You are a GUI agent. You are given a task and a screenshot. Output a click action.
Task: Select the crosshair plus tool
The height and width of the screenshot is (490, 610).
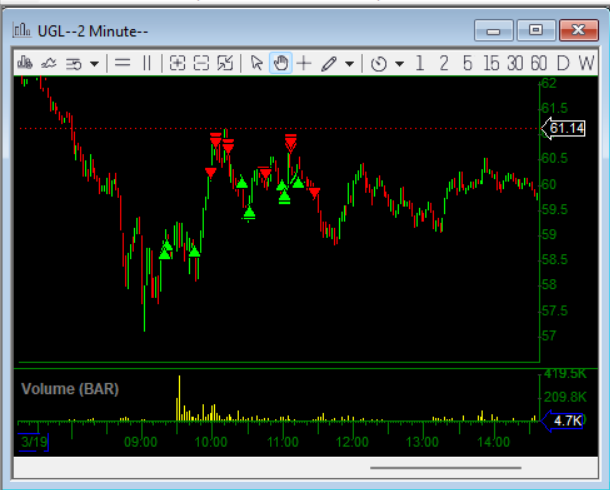[x=304, y=63]
